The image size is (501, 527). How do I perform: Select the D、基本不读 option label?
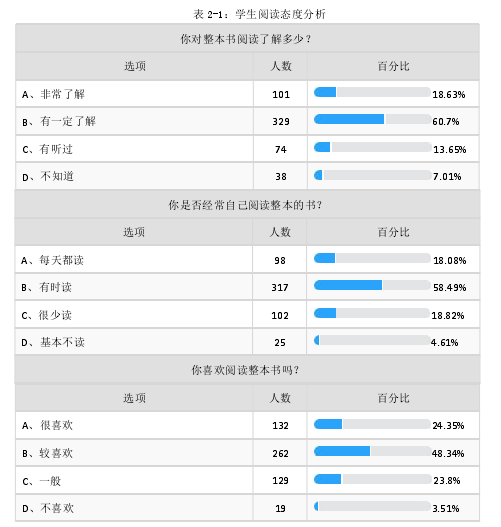[53, 342]
